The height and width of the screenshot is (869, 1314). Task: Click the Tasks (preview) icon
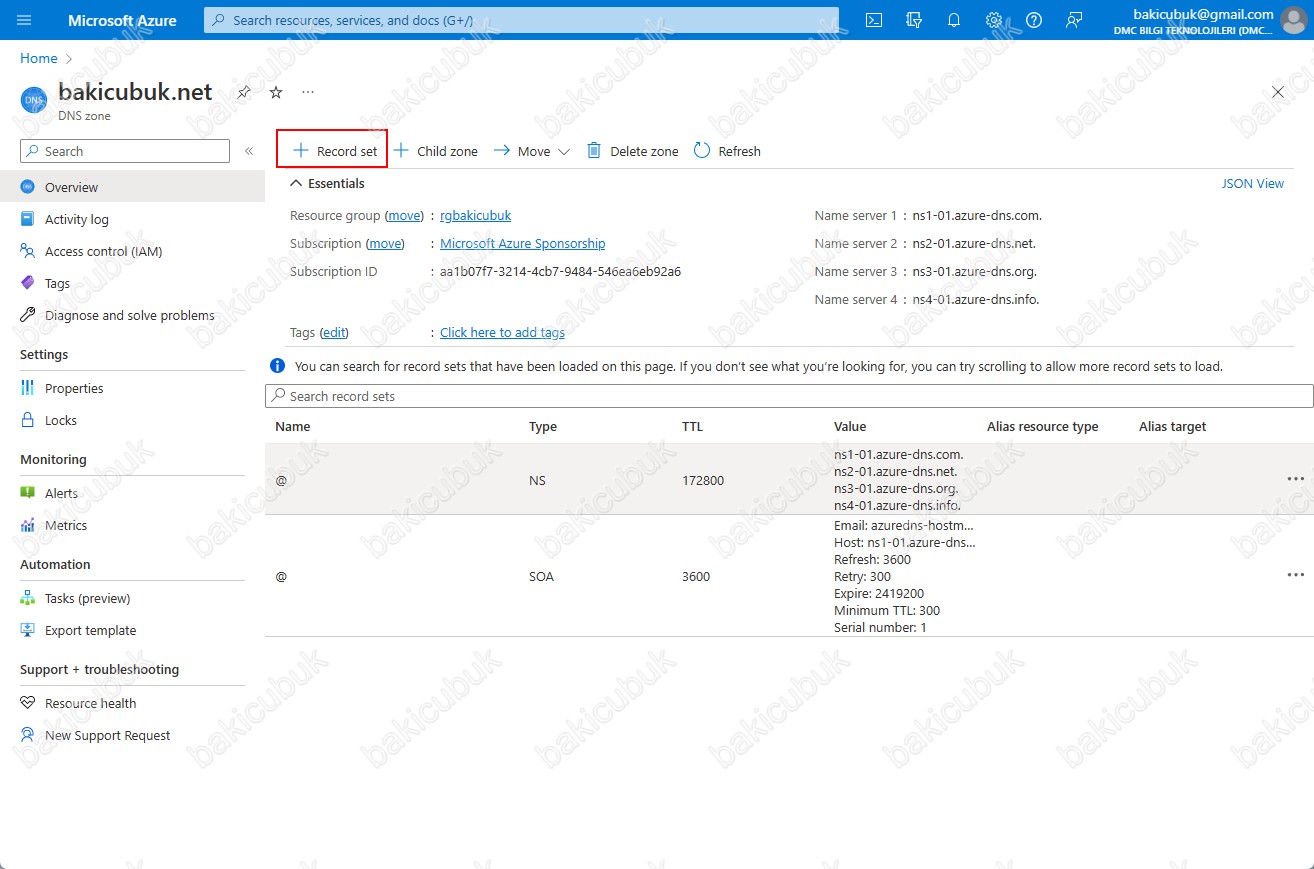28,598
